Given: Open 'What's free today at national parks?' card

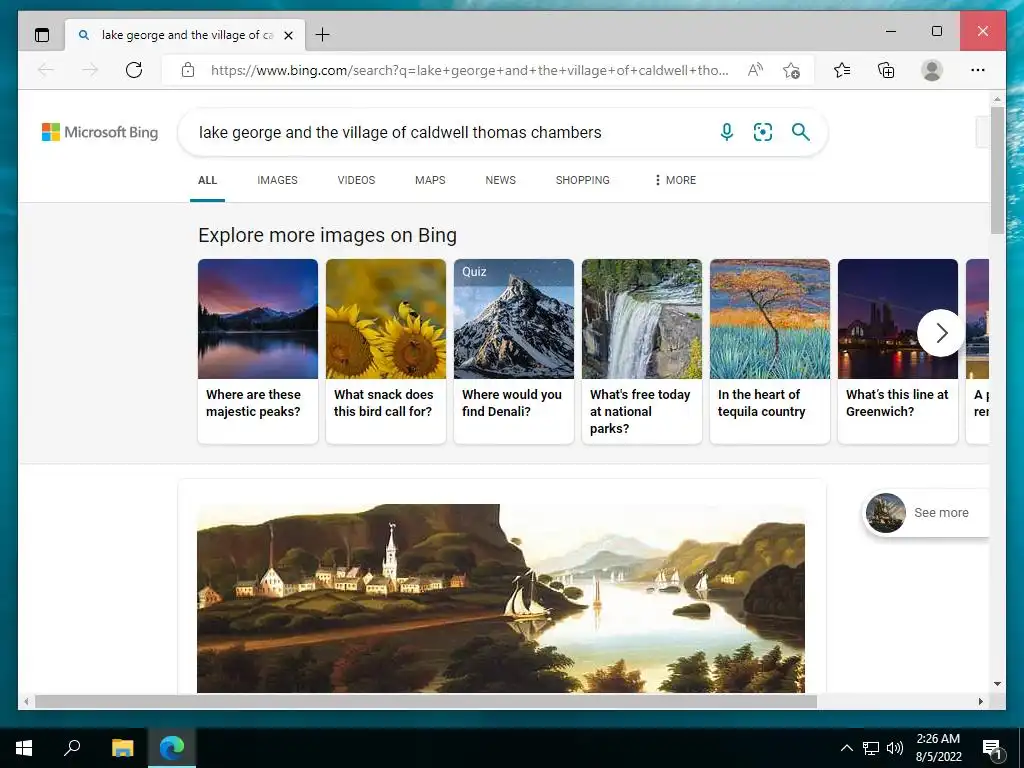Looking at the screenshot, I should pos(642,351).
